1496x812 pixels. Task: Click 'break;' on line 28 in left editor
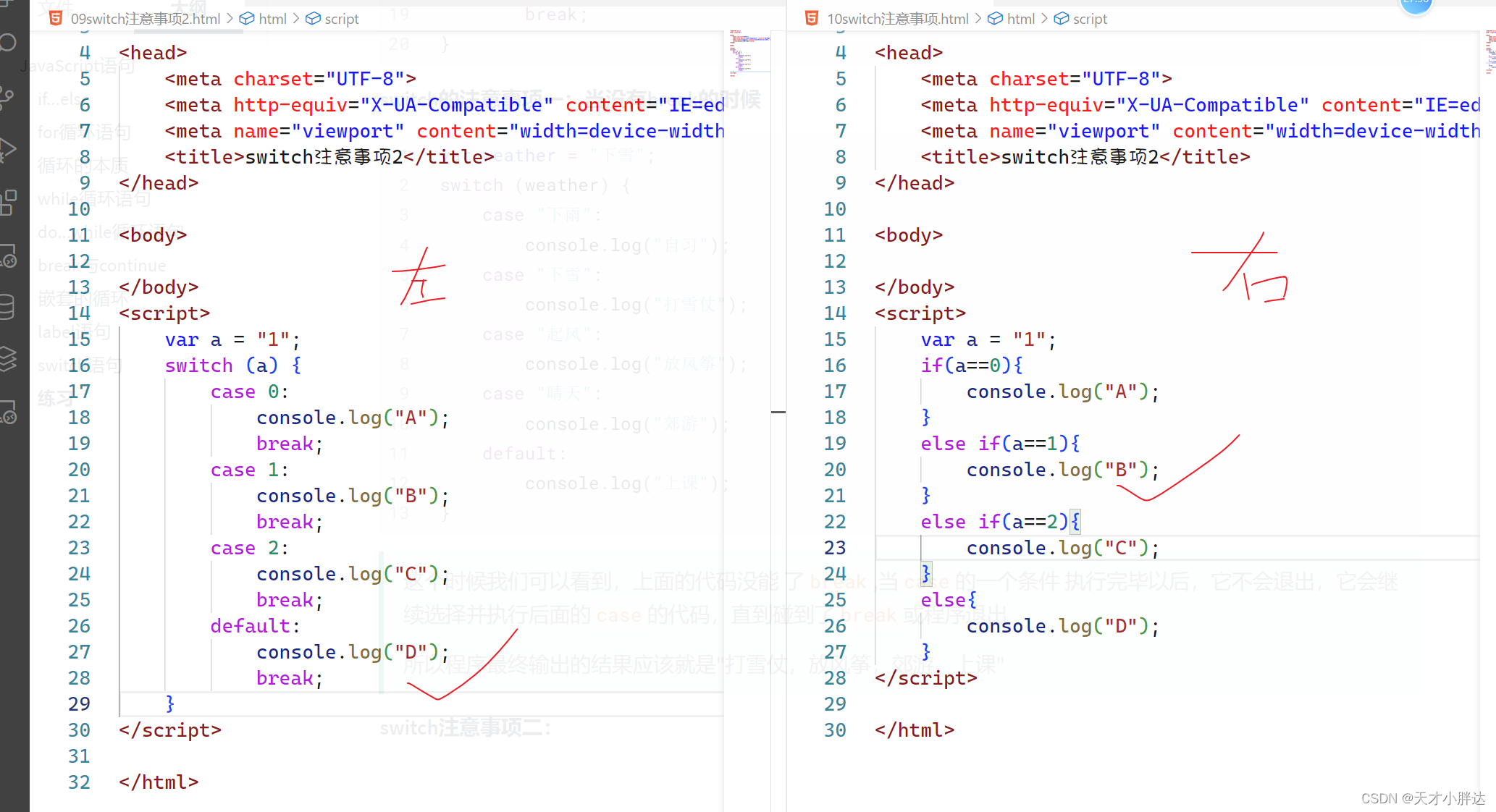click(290, 678)
